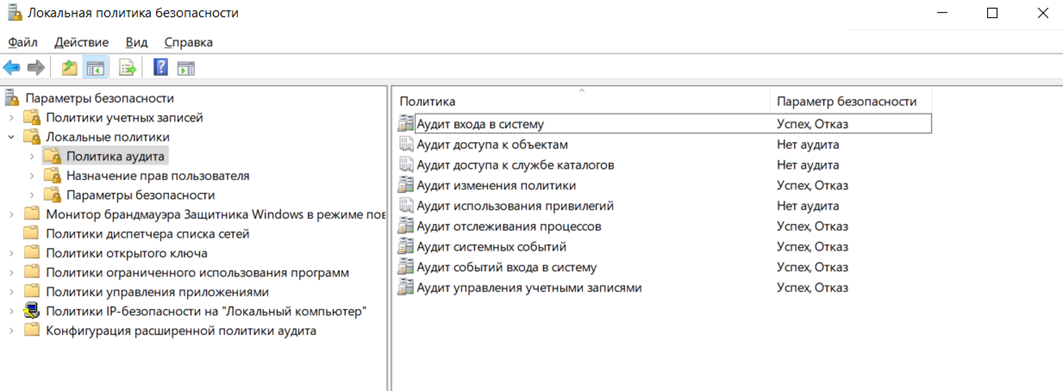Click the Forward arrow toolbar icon

coord(36,68)
